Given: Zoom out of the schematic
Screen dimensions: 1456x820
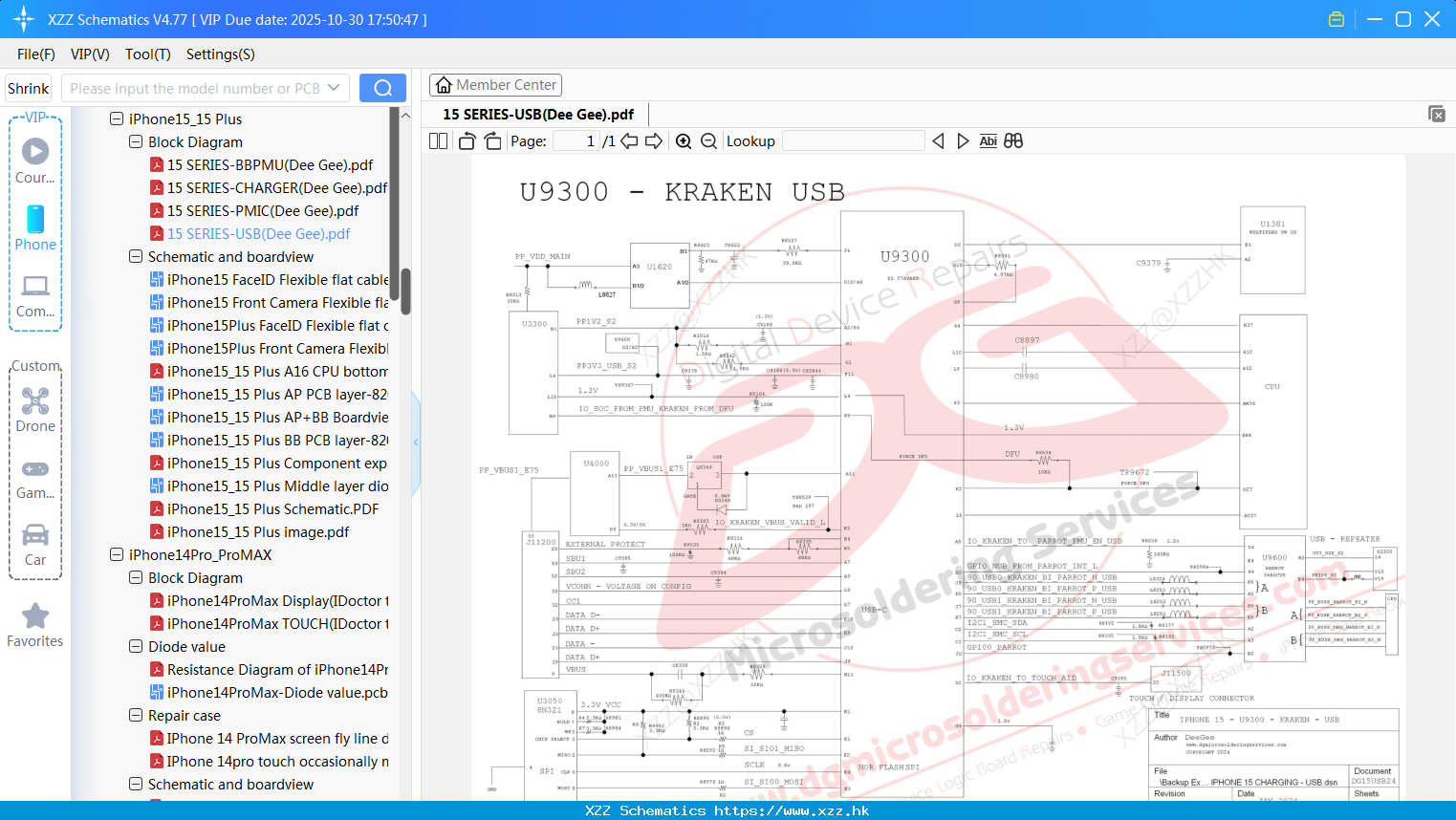Looking at the screenshot, I should pos(708,141).
